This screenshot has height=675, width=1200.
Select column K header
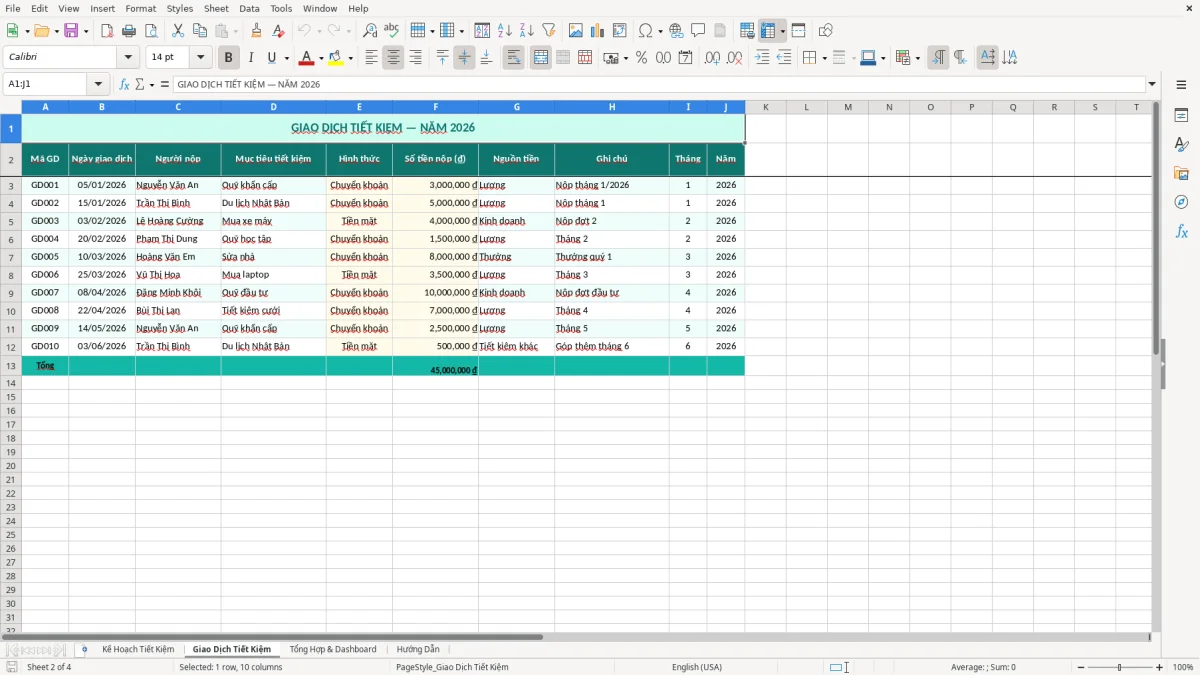[x=765, y=107]
